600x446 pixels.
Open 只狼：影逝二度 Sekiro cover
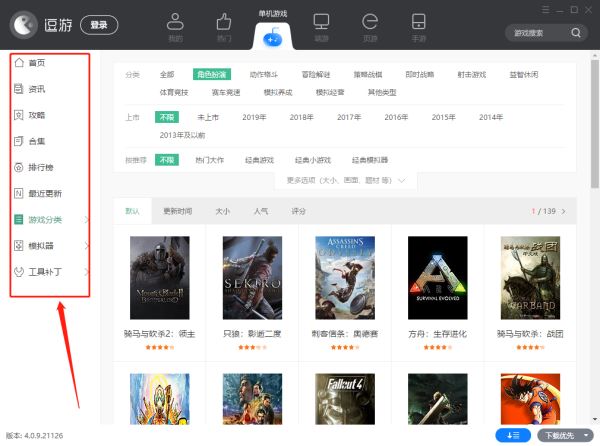pos(253,278)
